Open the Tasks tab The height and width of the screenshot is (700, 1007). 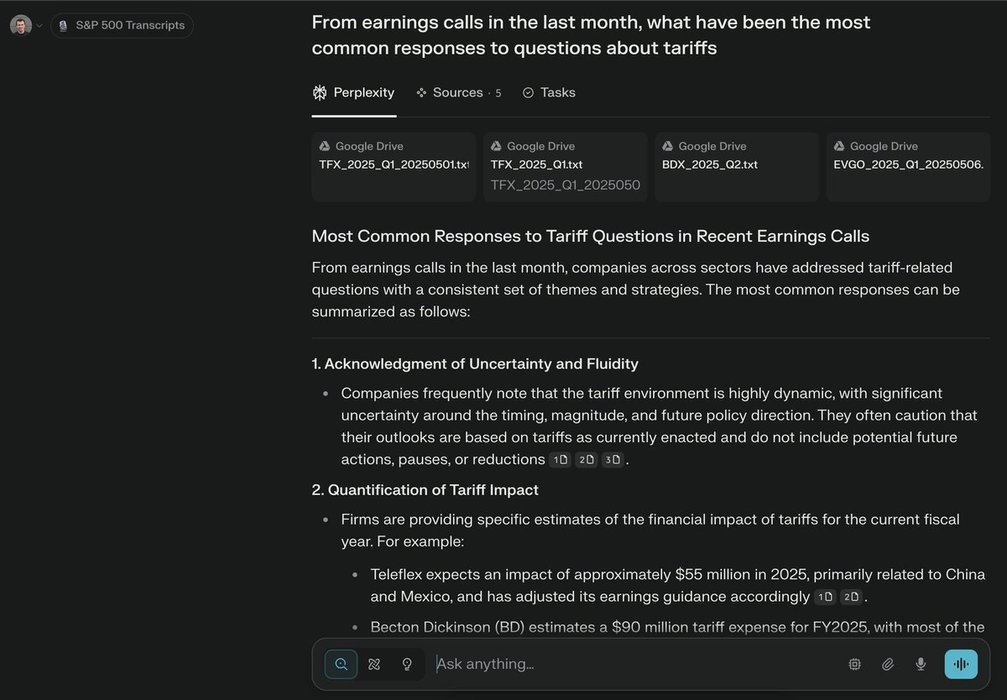pyautogui.click(x=549, y=93)
